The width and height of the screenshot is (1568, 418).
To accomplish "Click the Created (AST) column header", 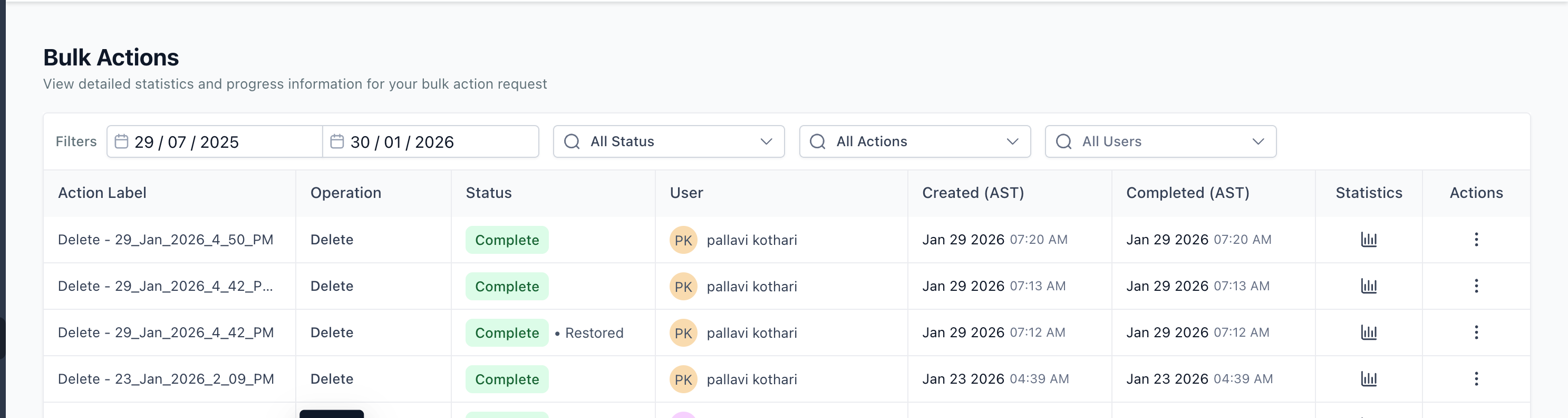I will [973, 193].
